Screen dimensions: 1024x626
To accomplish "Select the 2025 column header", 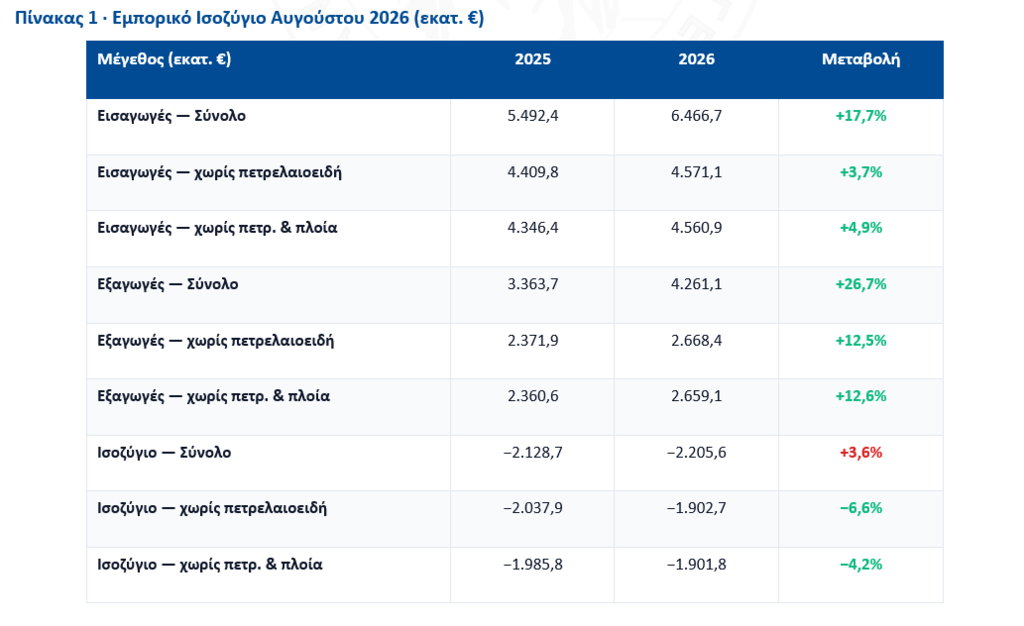I will click(532, 59).
